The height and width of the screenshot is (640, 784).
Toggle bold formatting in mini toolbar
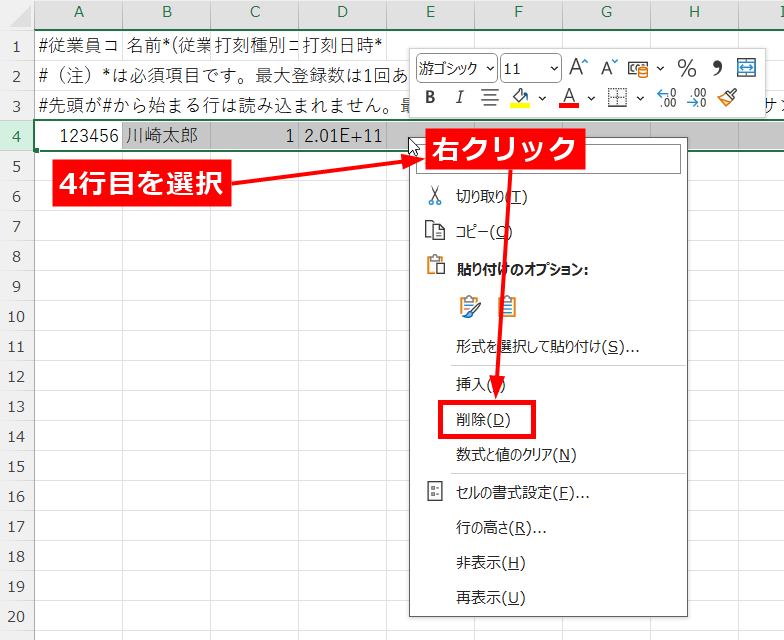(x=430, y=97)
